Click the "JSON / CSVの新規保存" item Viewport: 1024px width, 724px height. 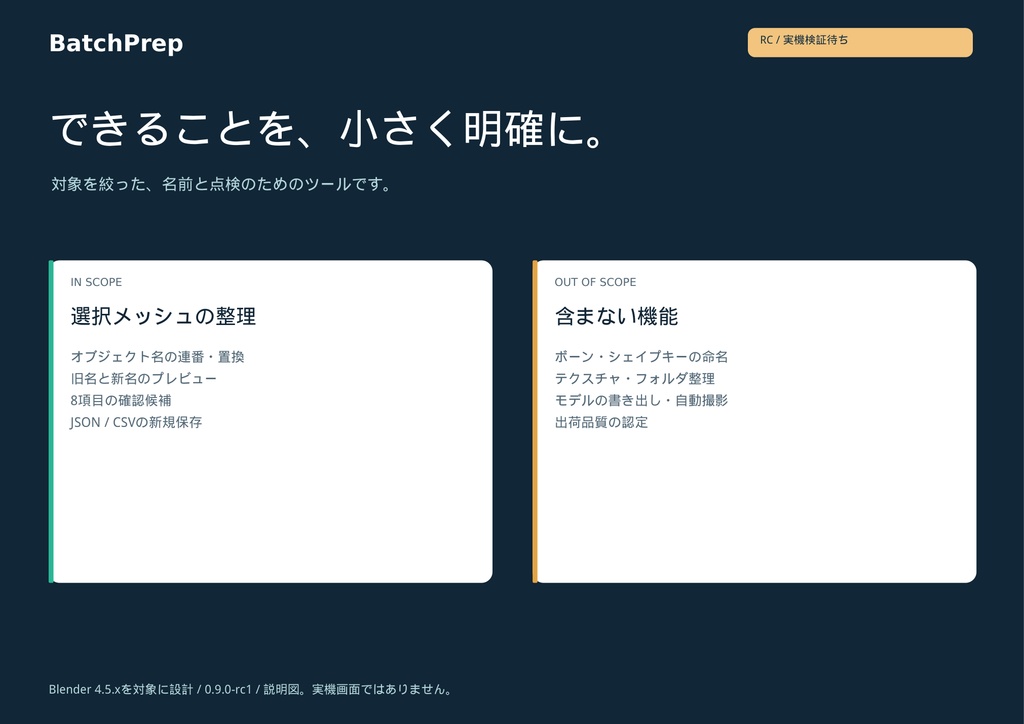pos(136,422)
